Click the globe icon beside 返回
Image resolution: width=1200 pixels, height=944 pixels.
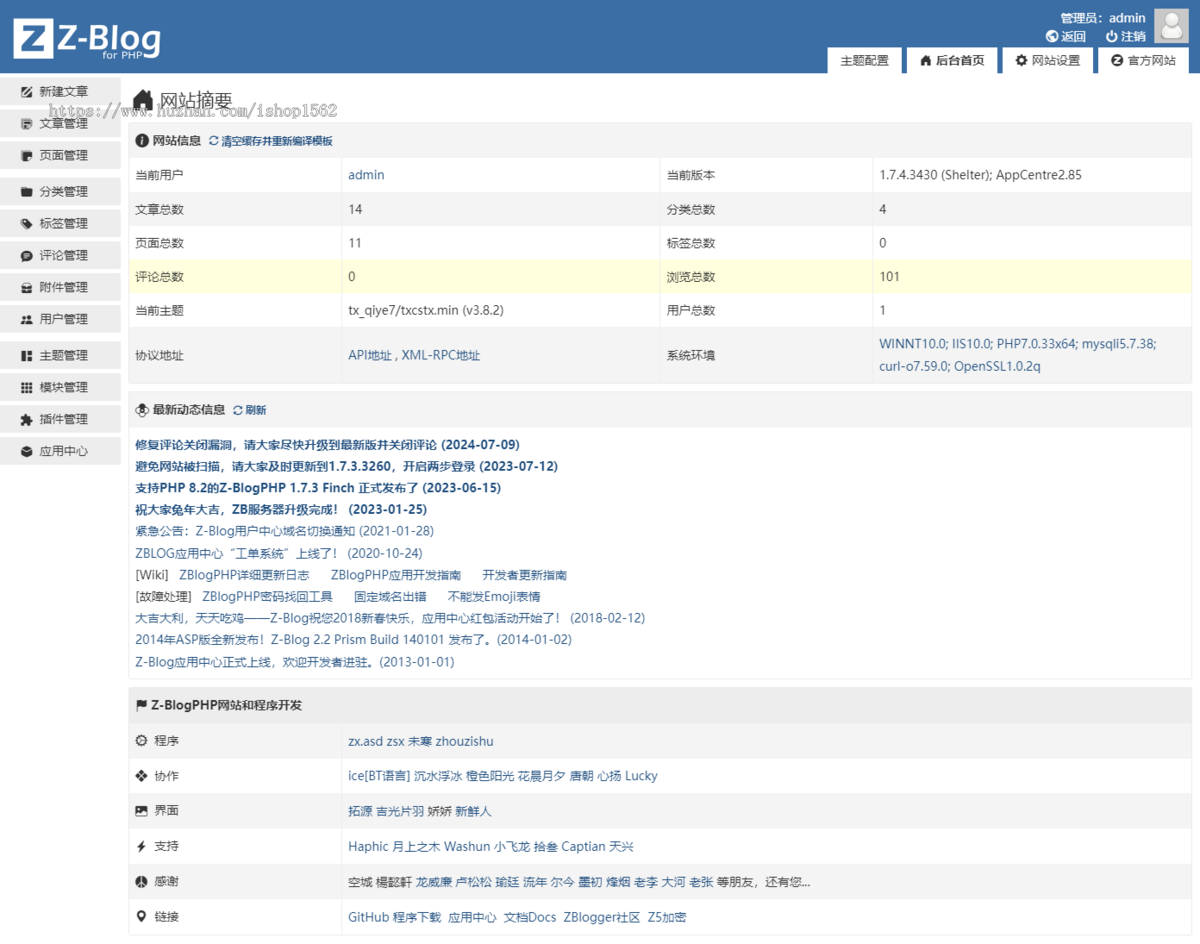1052,36
